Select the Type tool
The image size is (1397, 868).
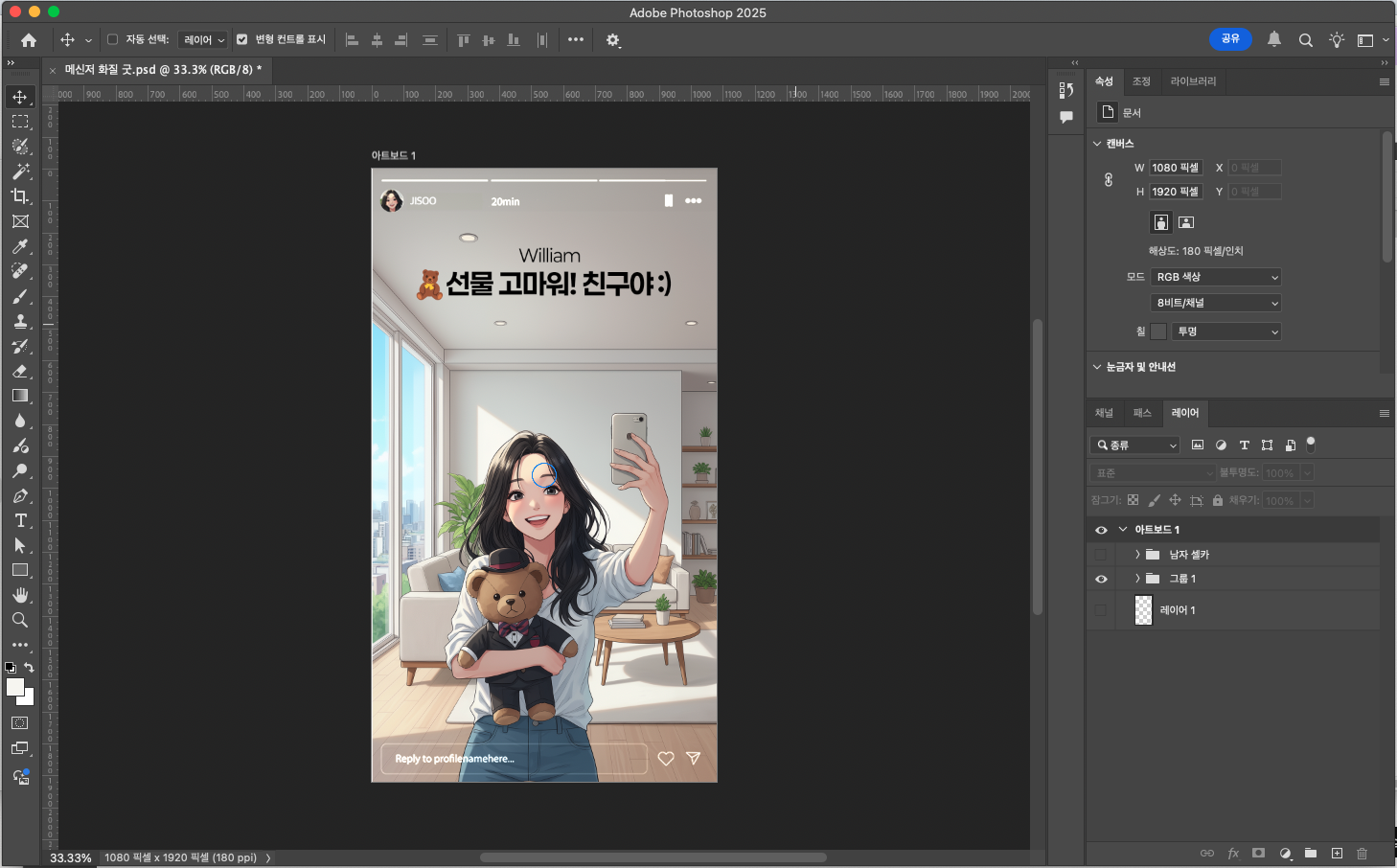pyautogui.click(x=20, y=520)
